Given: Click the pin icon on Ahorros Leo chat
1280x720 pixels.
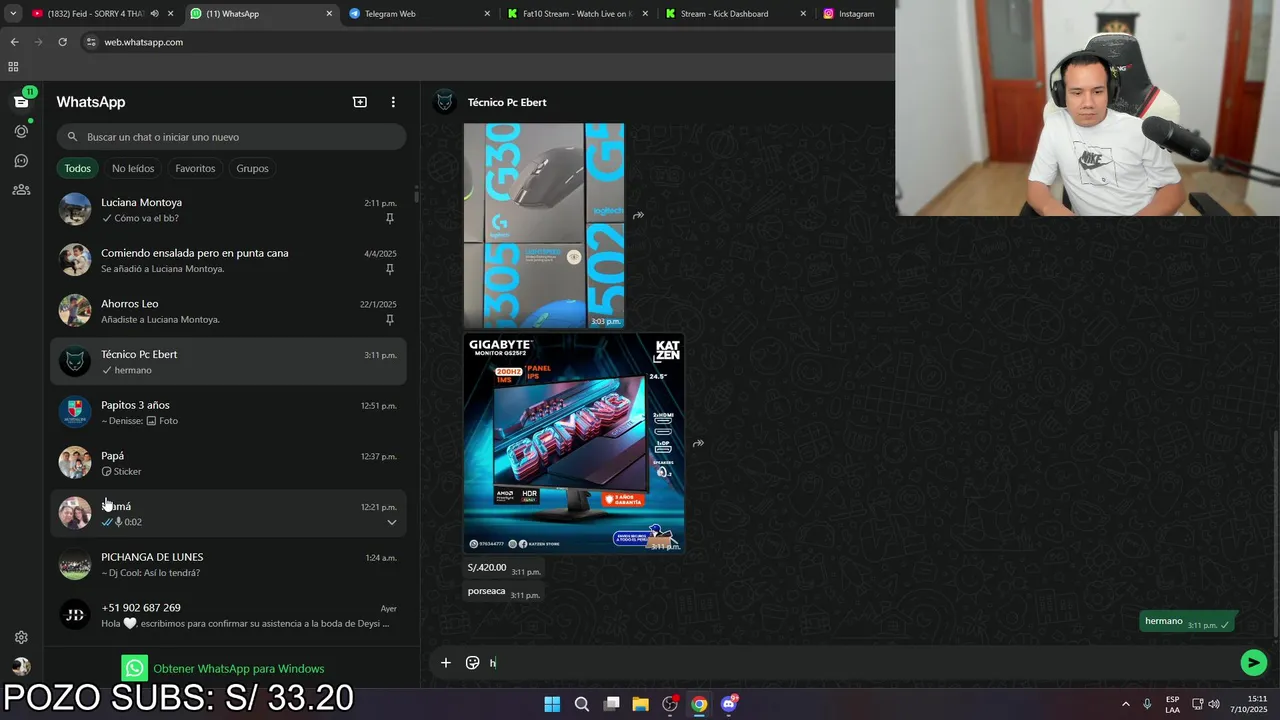Looking at the screenshot, I should (x=390, y=320).
